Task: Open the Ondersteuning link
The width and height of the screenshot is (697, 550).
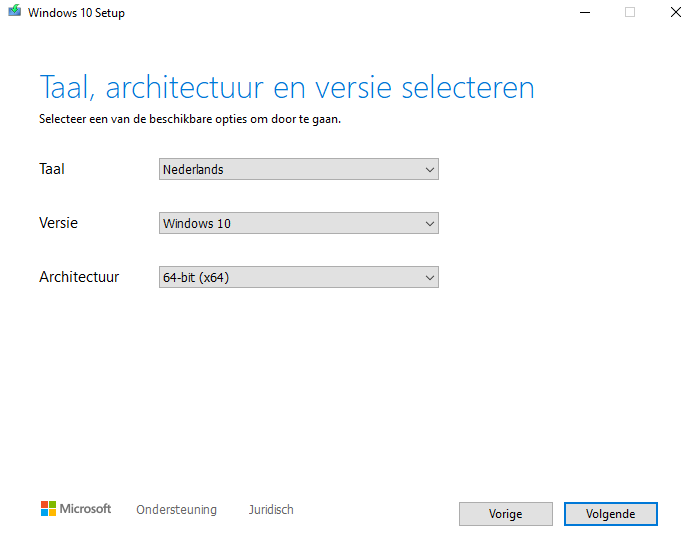Action: coord(176,510)
